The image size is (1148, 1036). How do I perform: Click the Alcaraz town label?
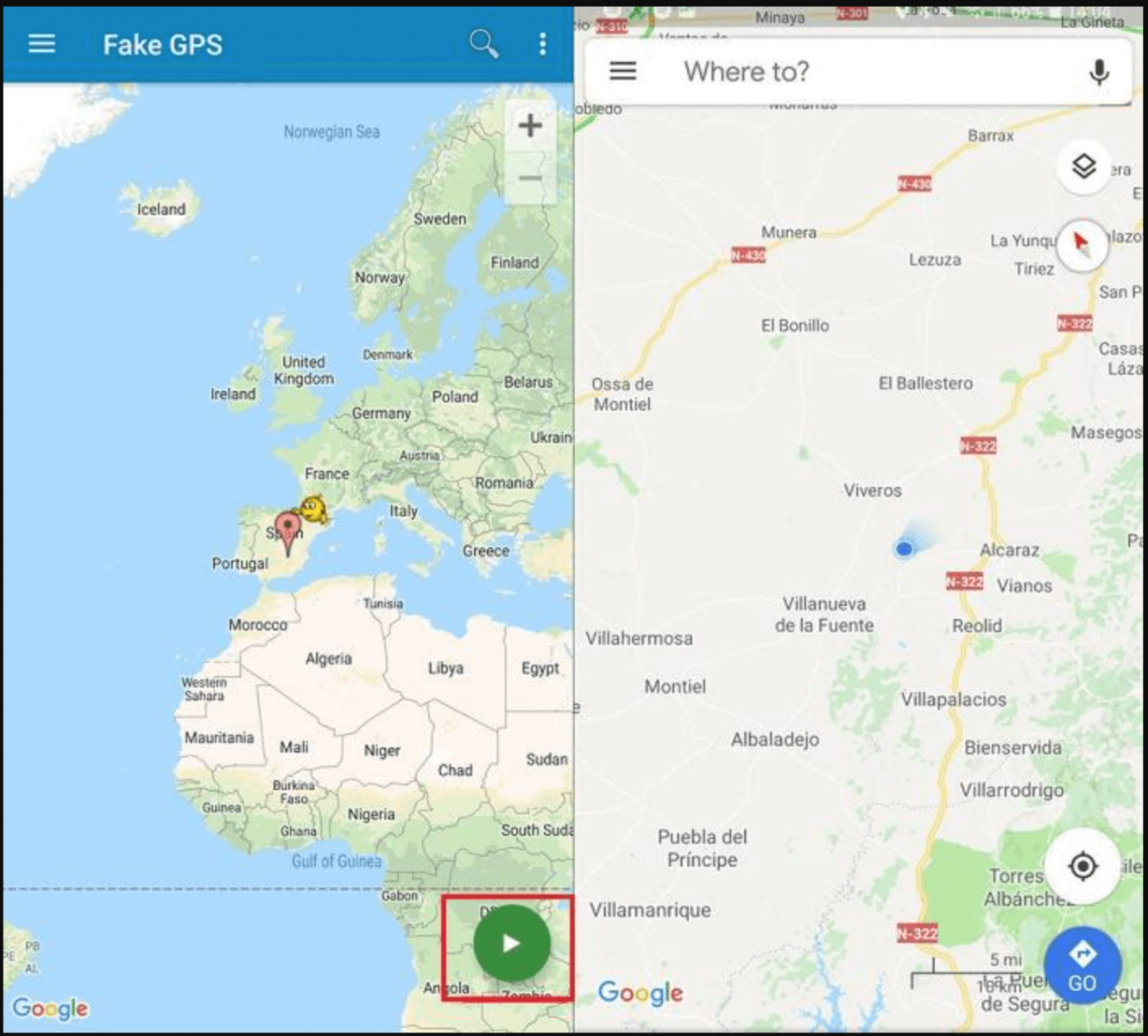tap(1009, 550)
